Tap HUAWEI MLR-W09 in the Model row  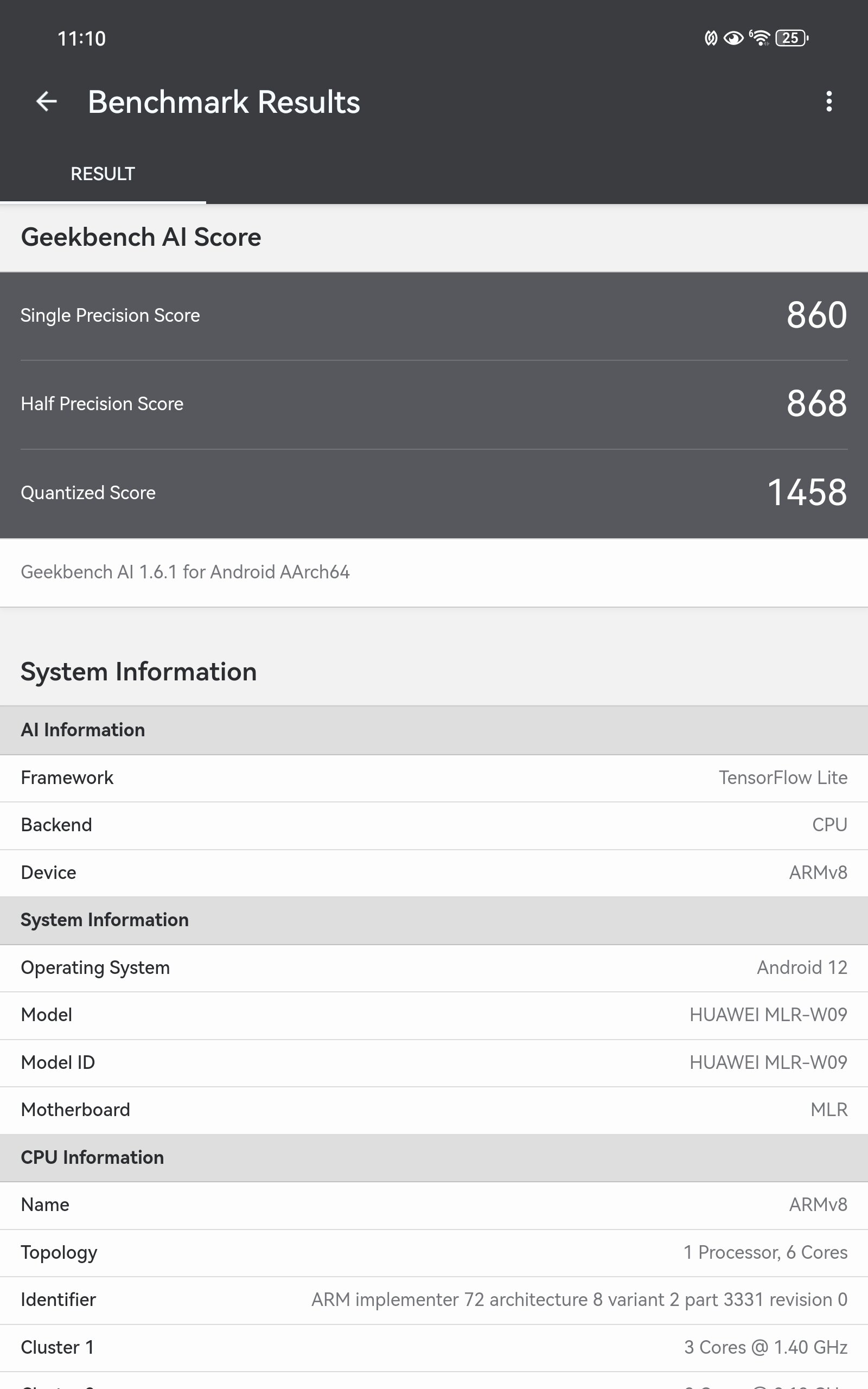coord(768,1015)
